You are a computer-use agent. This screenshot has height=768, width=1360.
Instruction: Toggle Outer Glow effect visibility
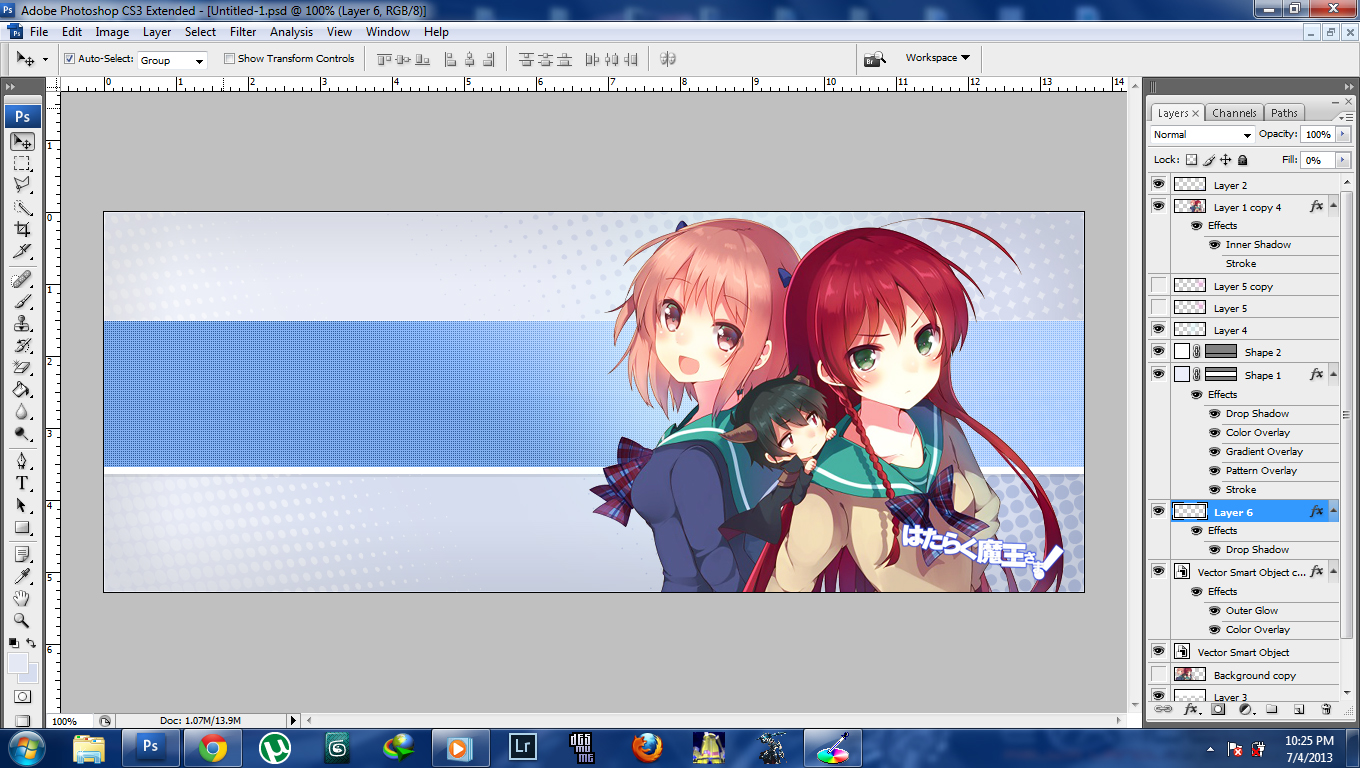(1215, 611)
